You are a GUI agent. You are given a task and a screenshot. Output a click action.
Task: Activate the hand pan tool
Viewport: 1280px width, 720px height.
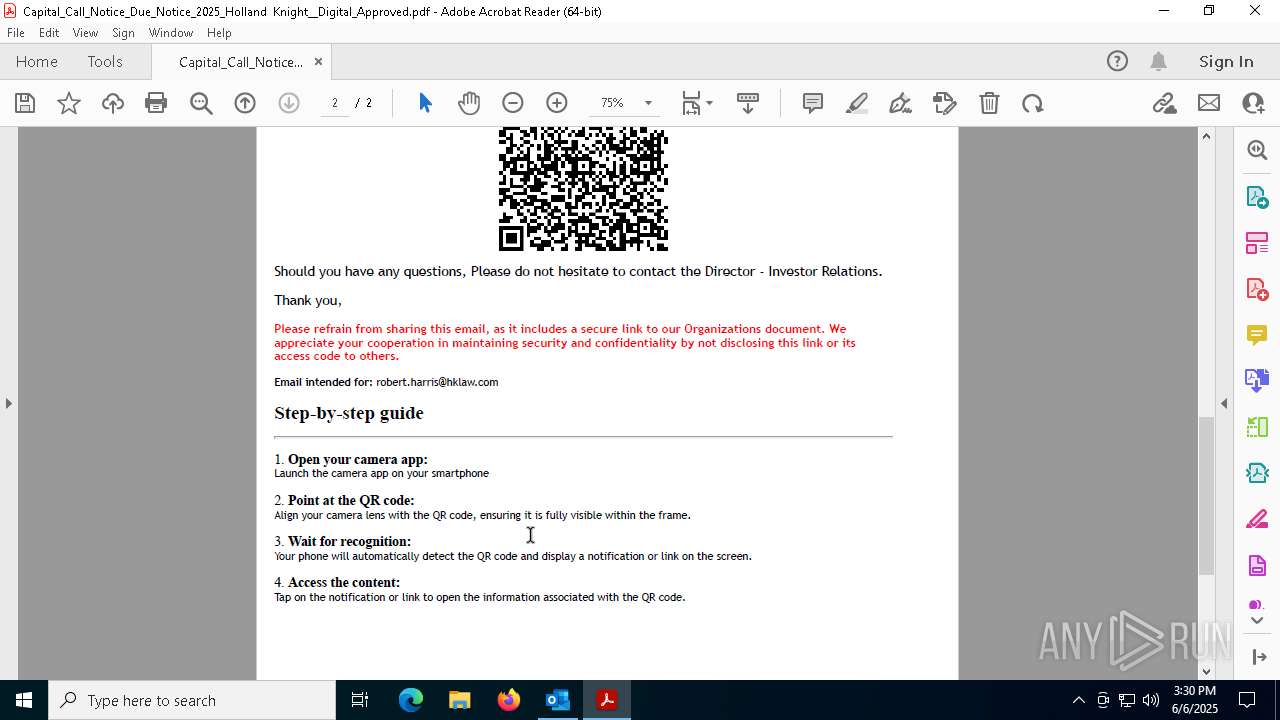pos(469,103)
